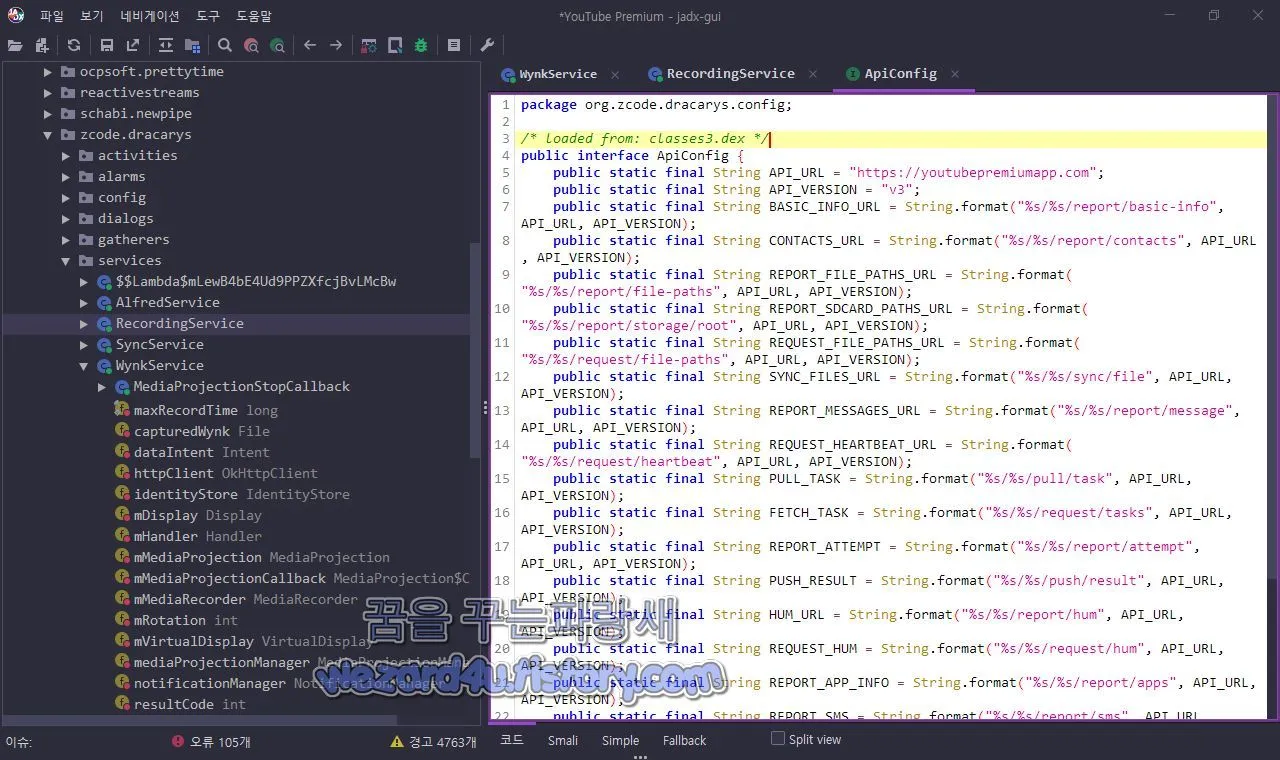Open the log viewer icon

coord(454,45)
